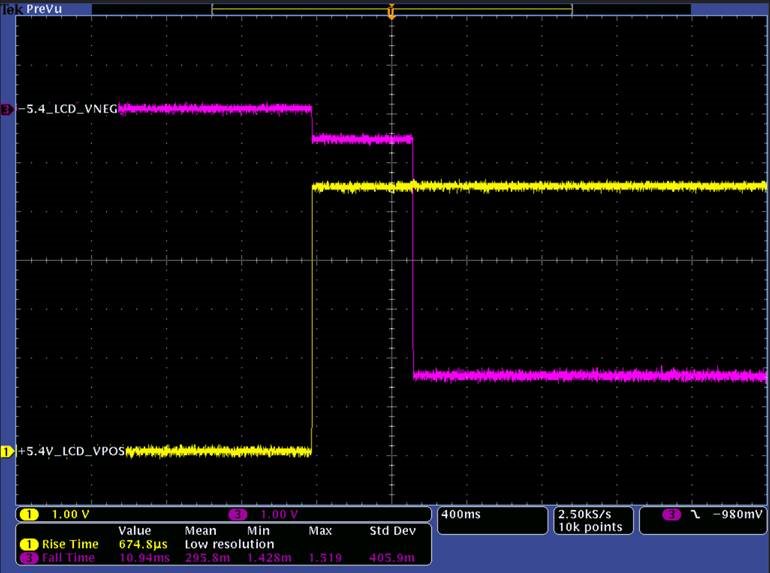Select the -5.4_LCD_VNEG waveform label
Viewport: 770px width, 573px height.
(67, 109)
